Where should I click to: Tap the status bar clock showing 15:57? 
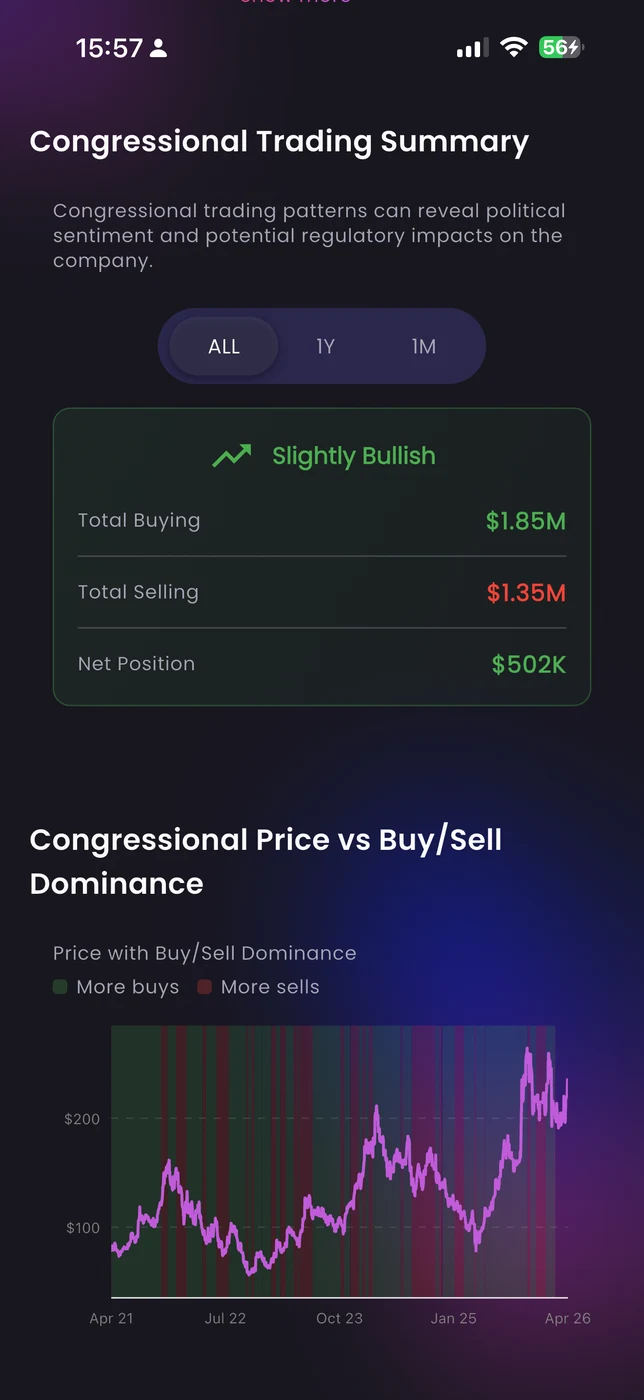click(109, 48)
